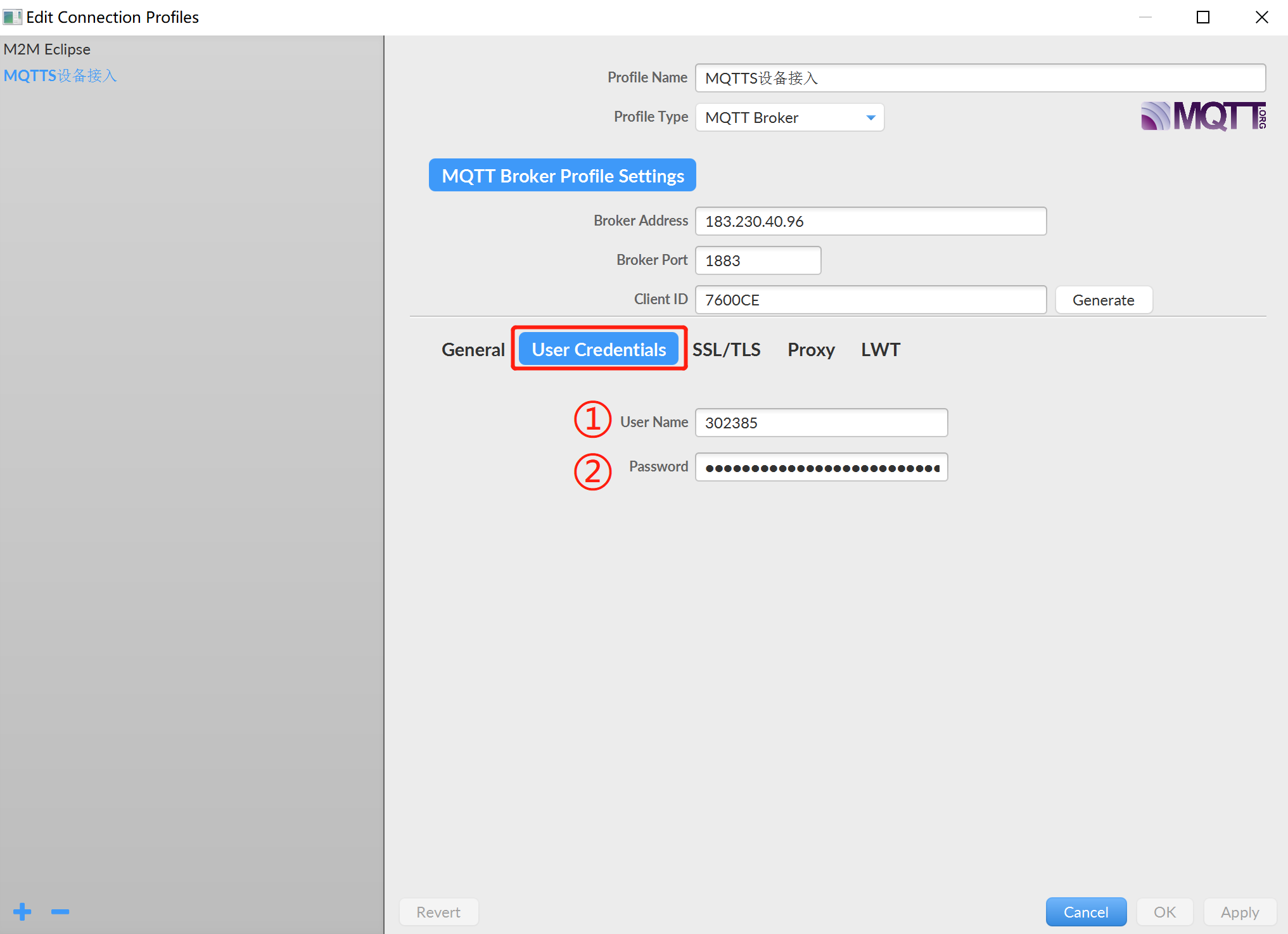Select the M2M Eclipse profile
This screenshot has height=934, width=1288.
pos(46,49)
